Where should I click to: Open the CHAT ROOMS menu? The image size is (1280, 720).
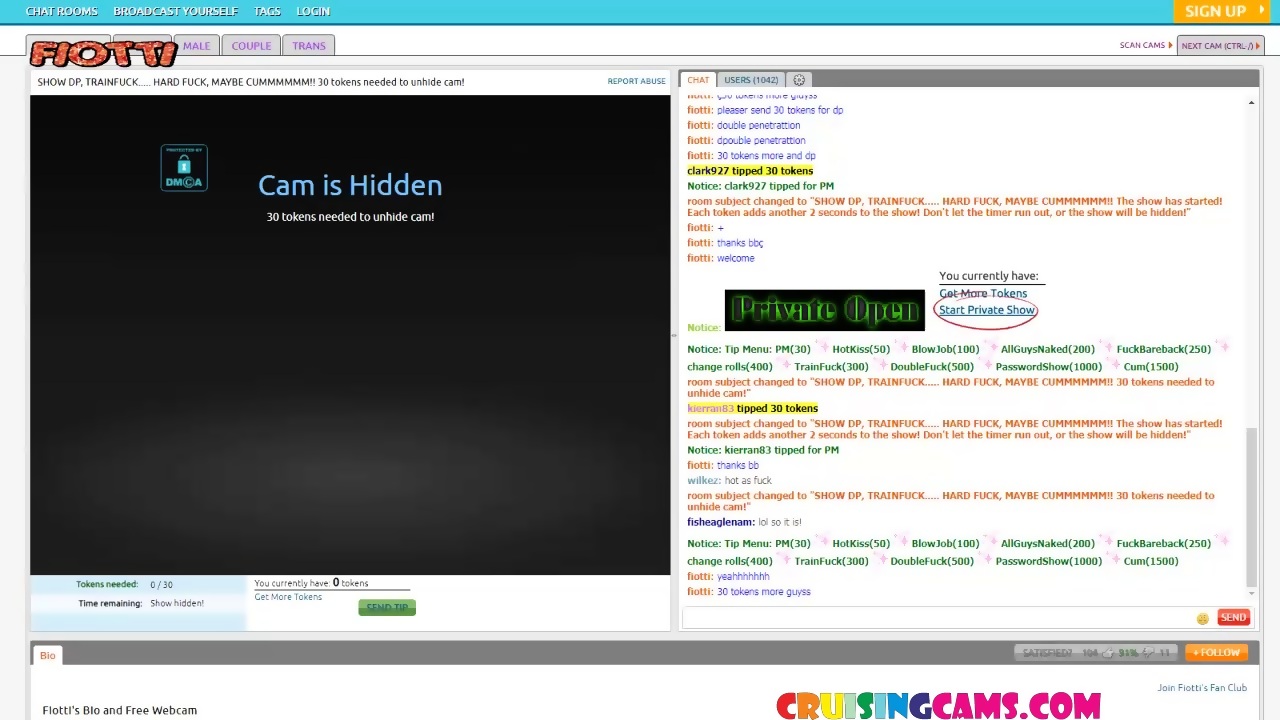coord(62,11)
